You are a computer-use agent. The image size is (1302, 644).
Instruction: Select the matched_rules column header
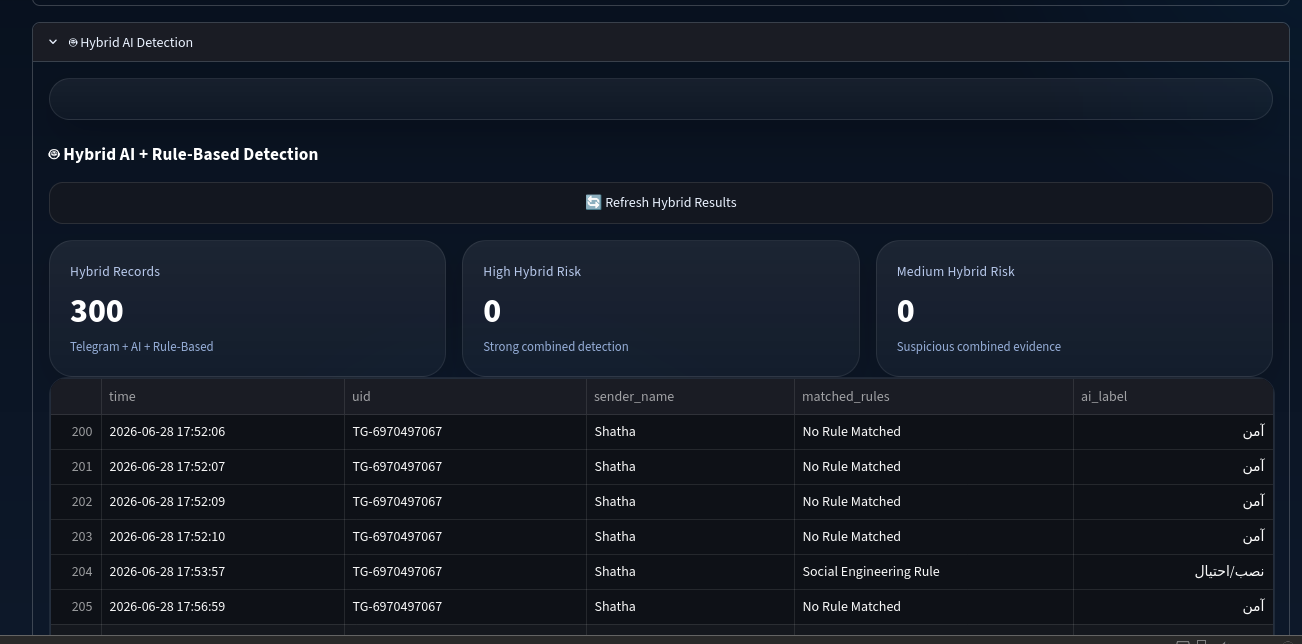933,396
